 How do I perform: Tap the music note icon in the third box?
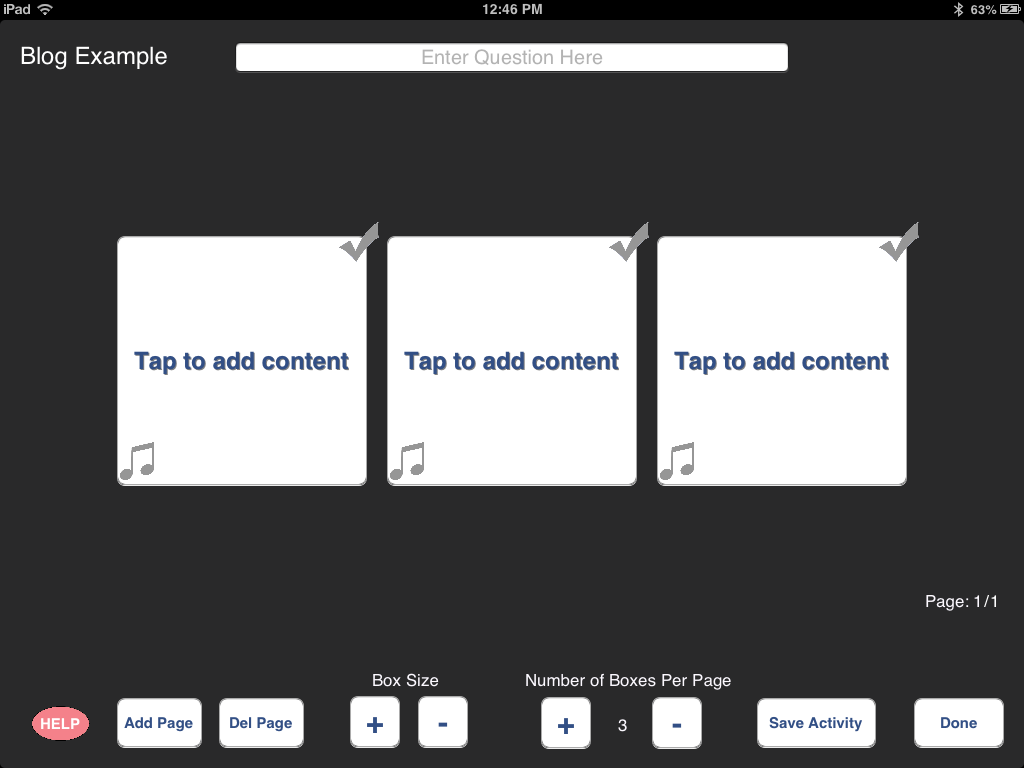click(x=677, y=460)
